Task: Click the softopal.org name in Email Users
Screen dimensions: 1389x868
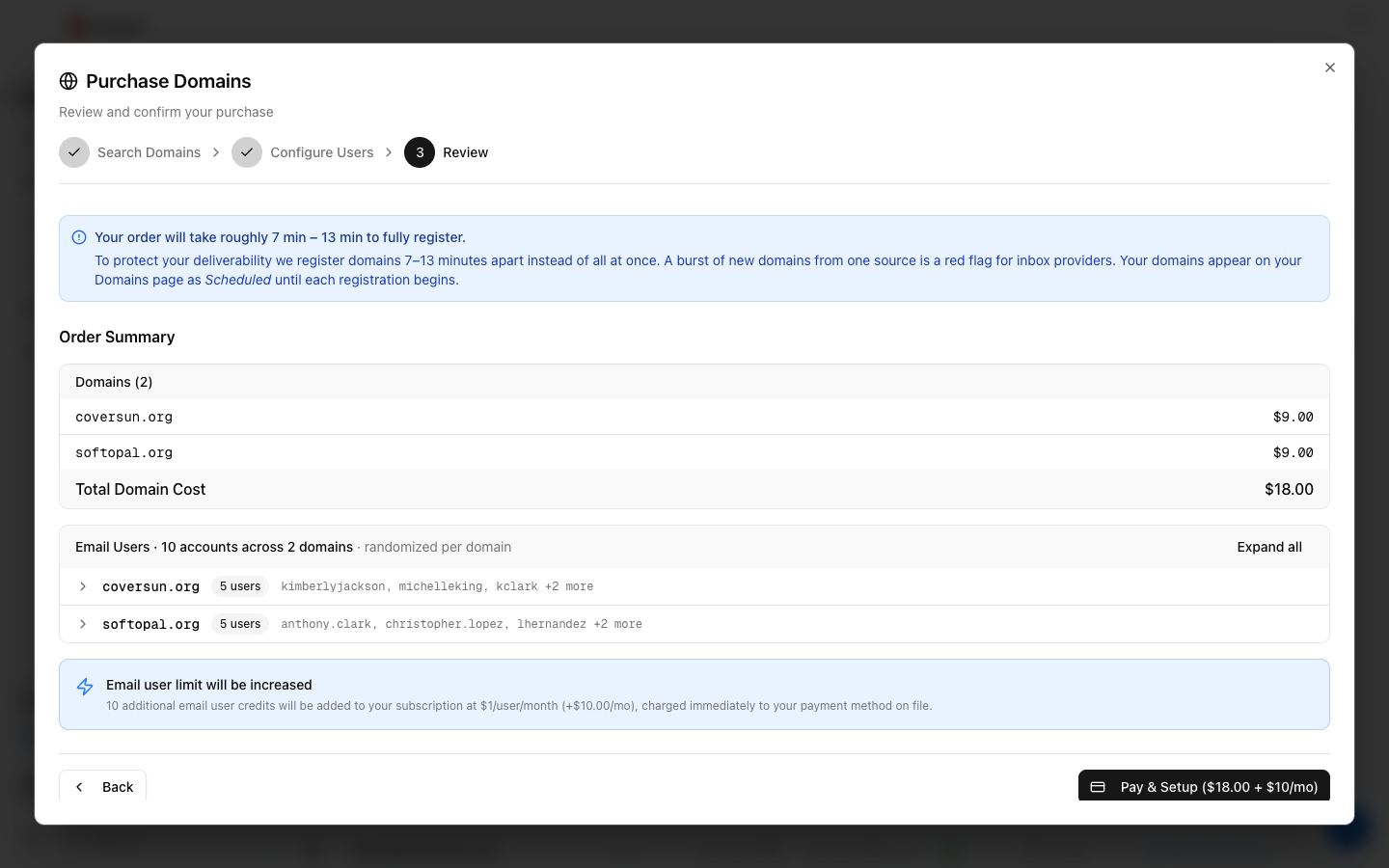Action: coord(150,624)
